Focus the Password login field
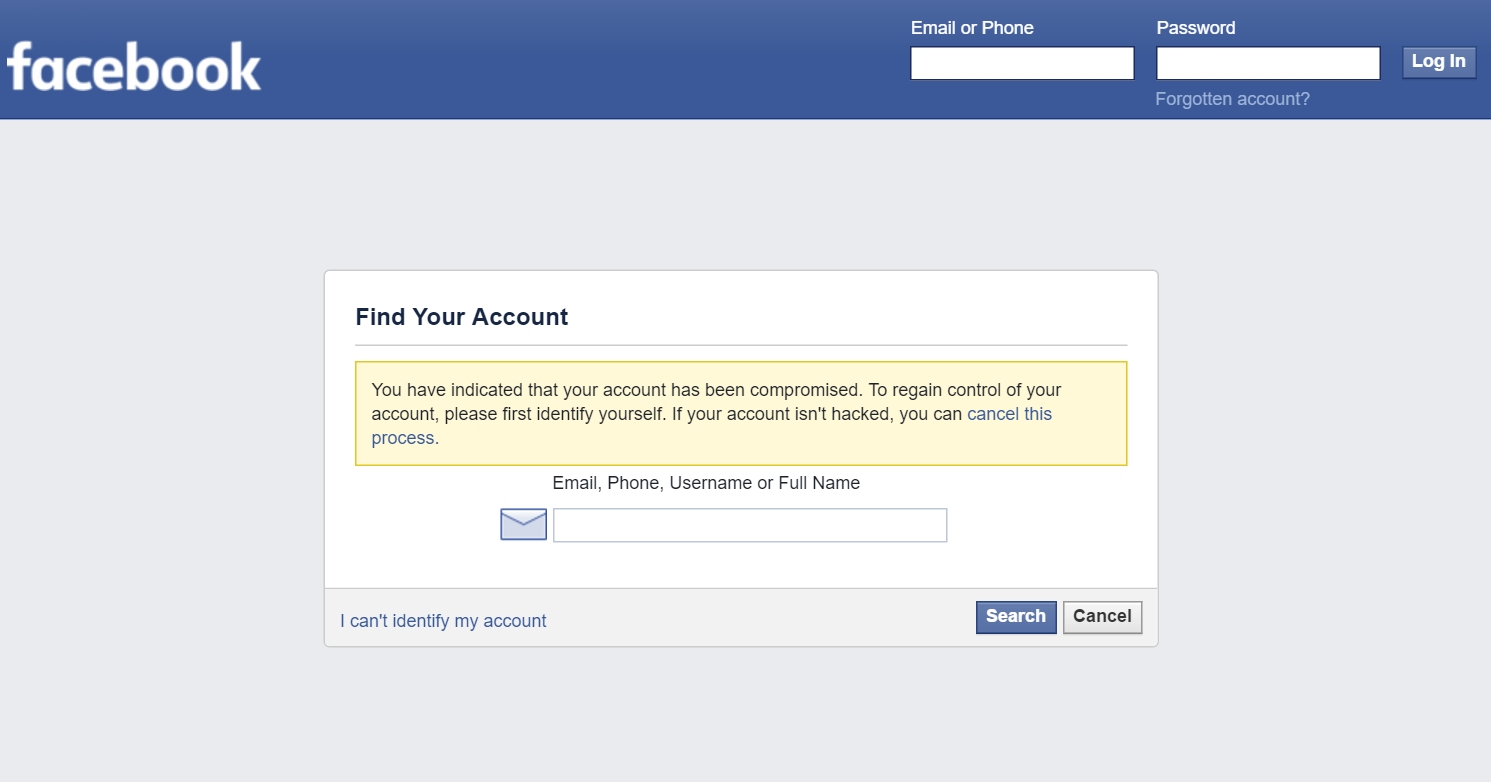 (x=1268, y=63)
